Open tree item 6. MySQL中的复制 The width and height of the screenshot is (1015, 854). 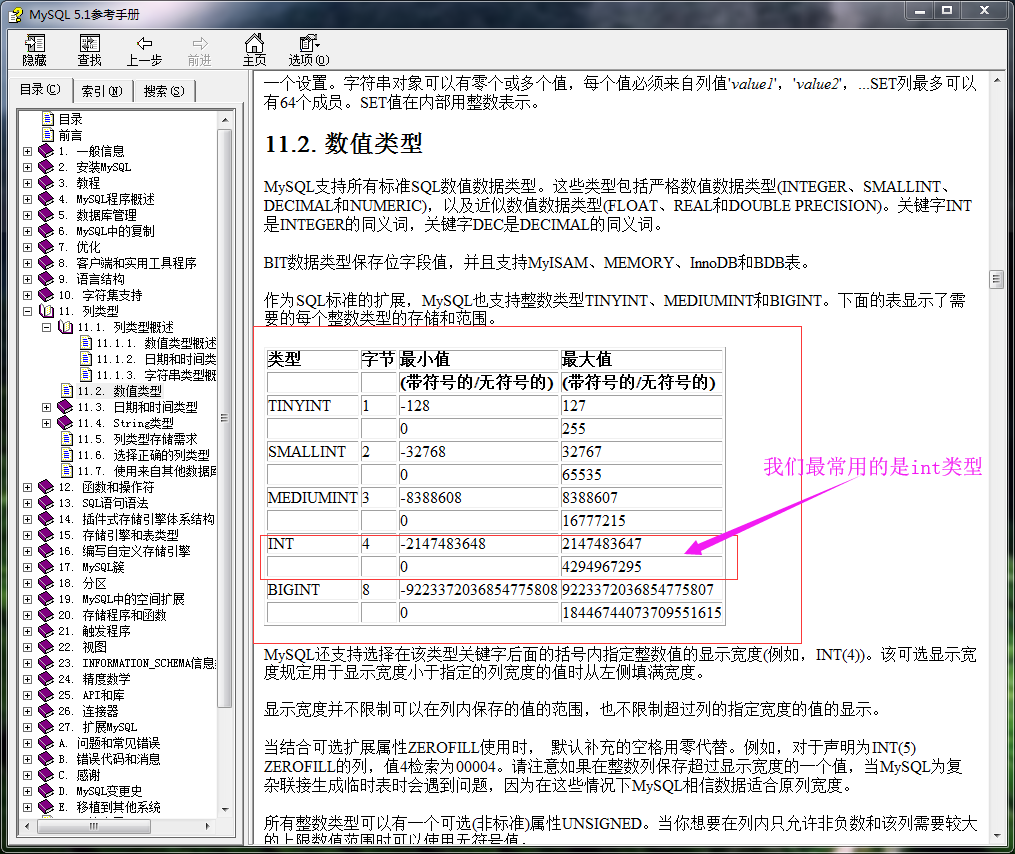click(x=106, y=231)
